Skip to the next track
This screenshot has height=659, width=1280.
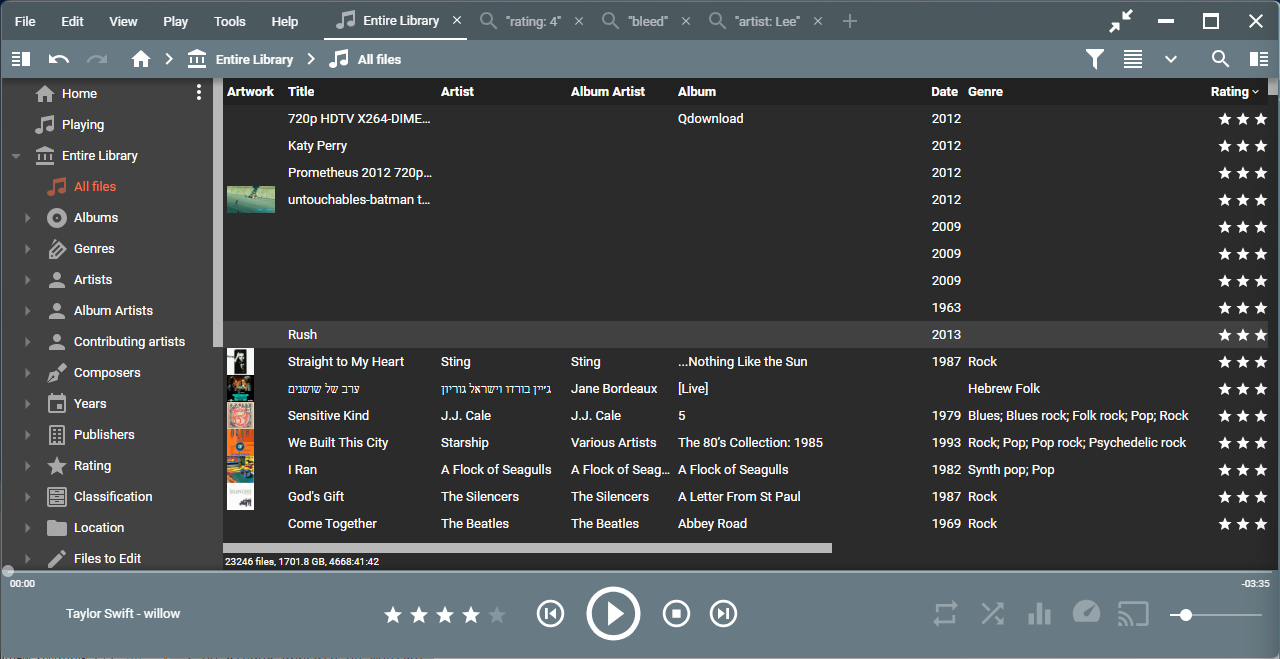[x=723, y=613]
